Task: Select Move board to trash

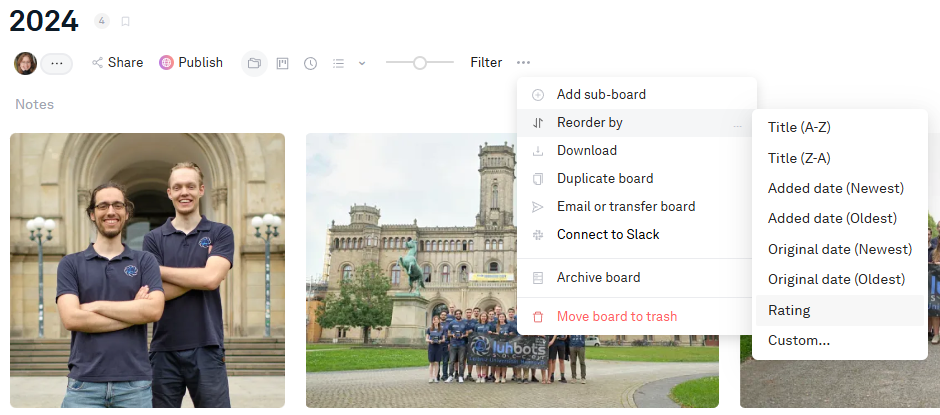Action: 616,316
